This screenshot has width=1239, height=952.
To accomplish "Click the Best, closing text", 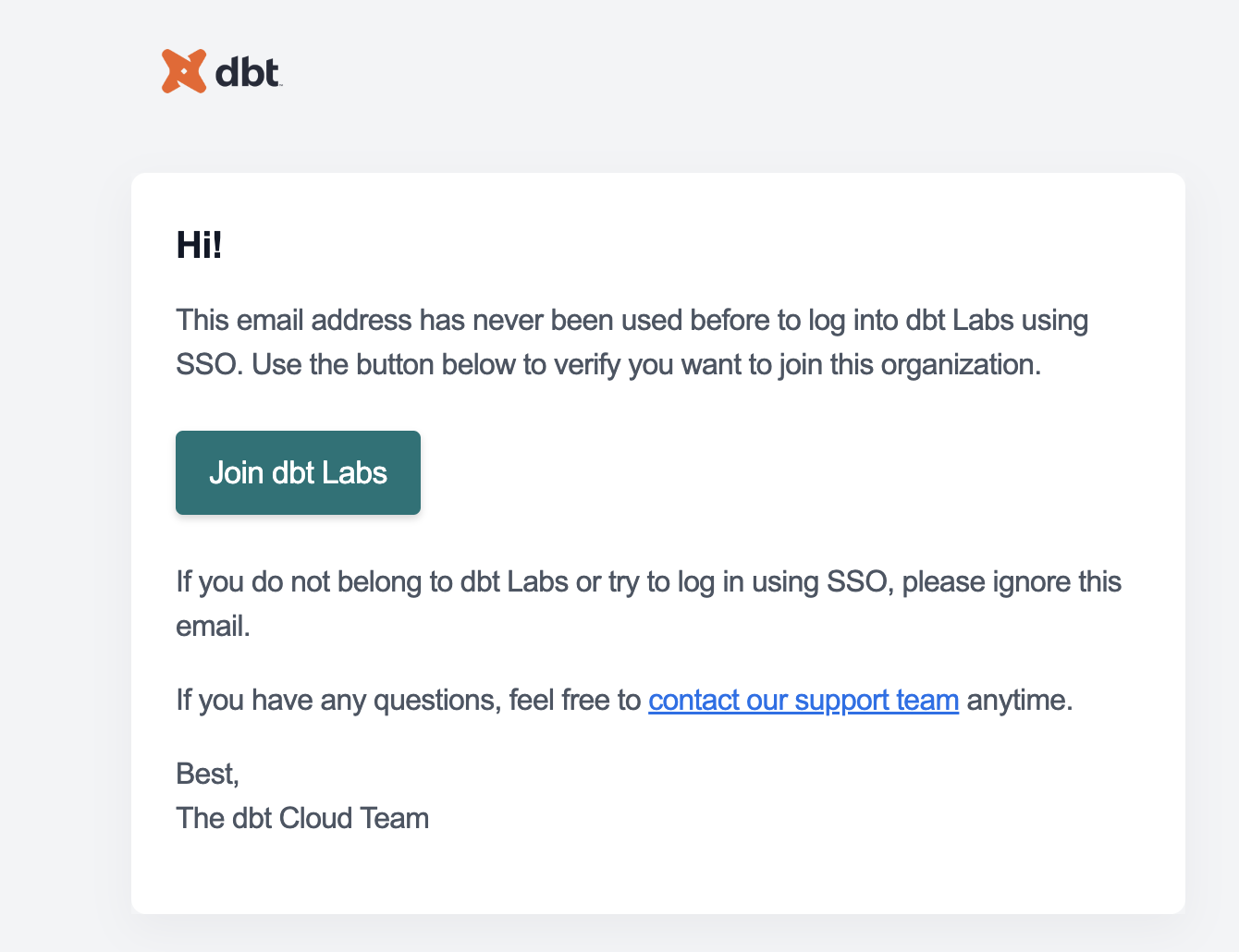I will (x=207, y=774).
